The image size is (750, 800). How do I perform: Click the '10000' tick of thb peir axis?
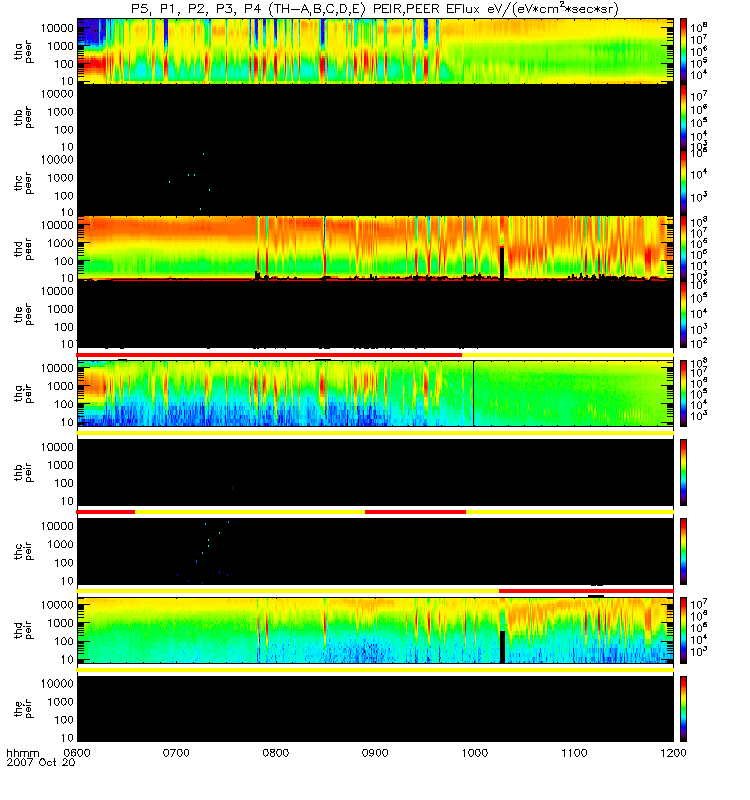[58, 447]
